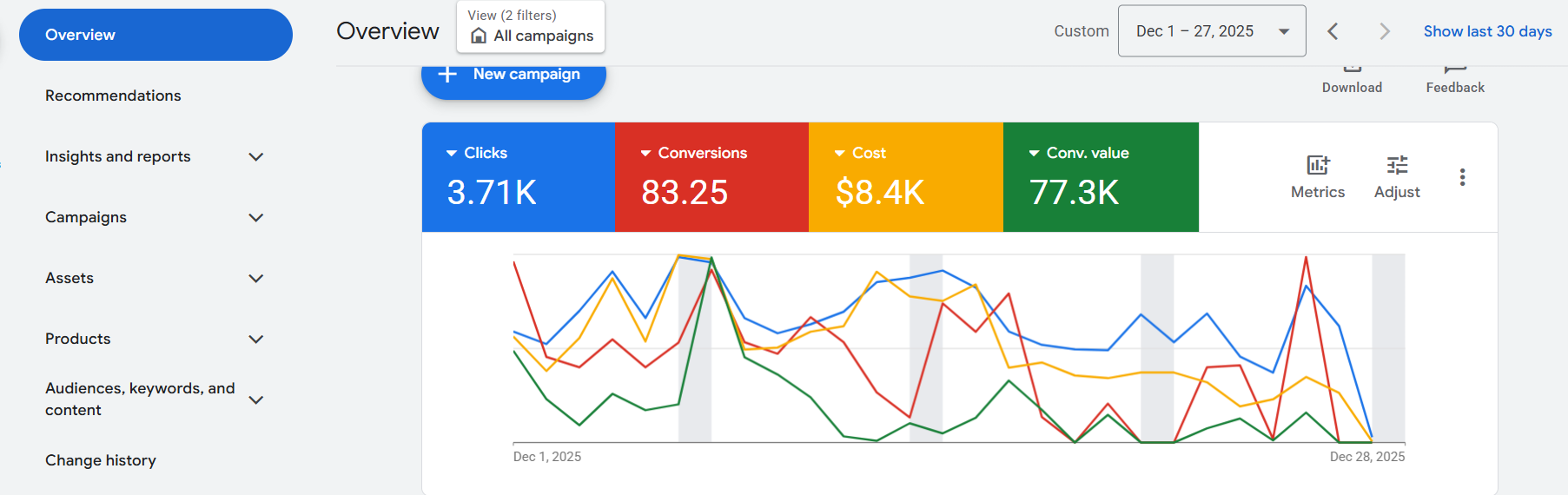Click the New campaign button

(513, 76)
